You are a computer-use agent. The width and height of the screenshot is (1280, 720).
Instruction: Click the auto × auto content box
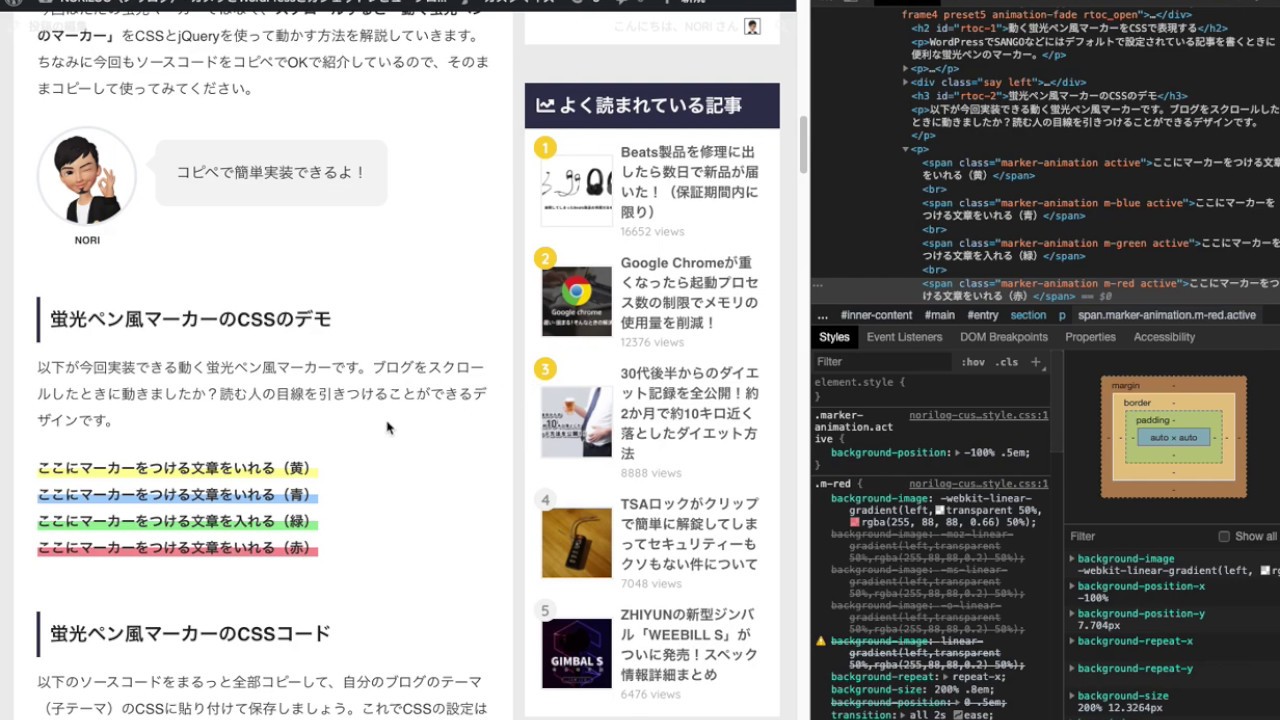coord(1173,437)
